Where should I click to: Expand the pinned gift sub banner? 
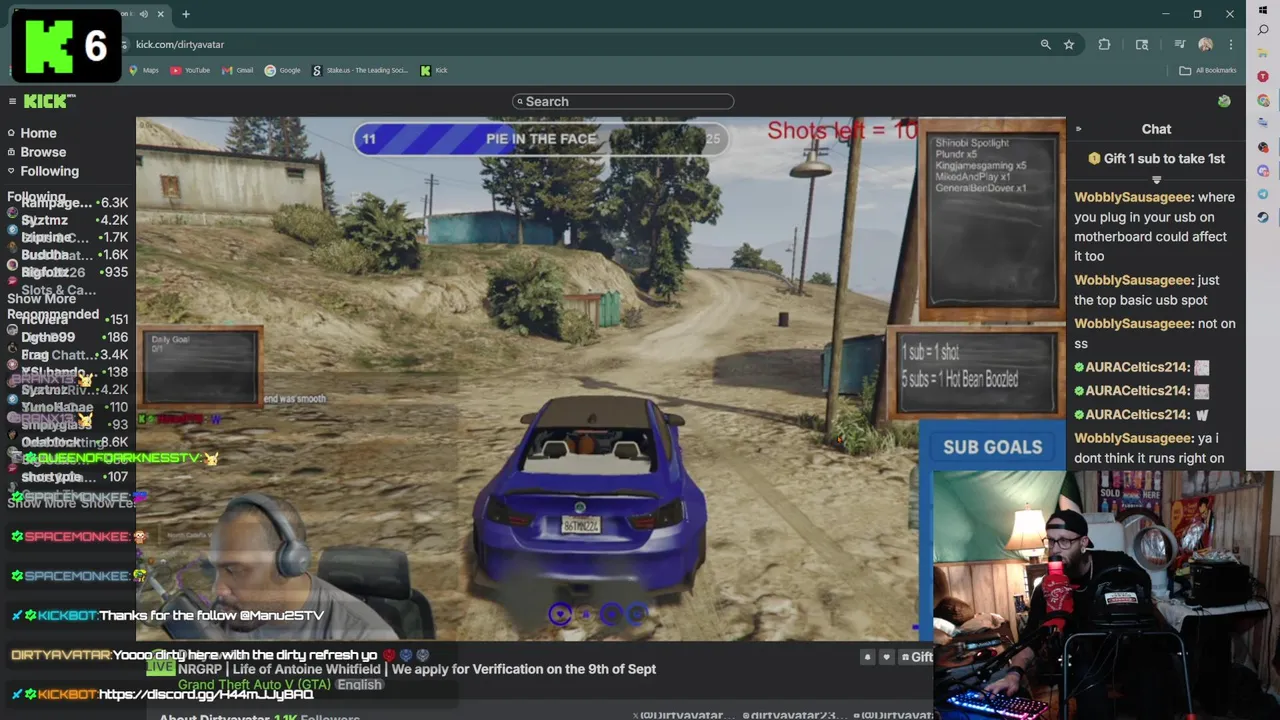tap(1156, 179)
